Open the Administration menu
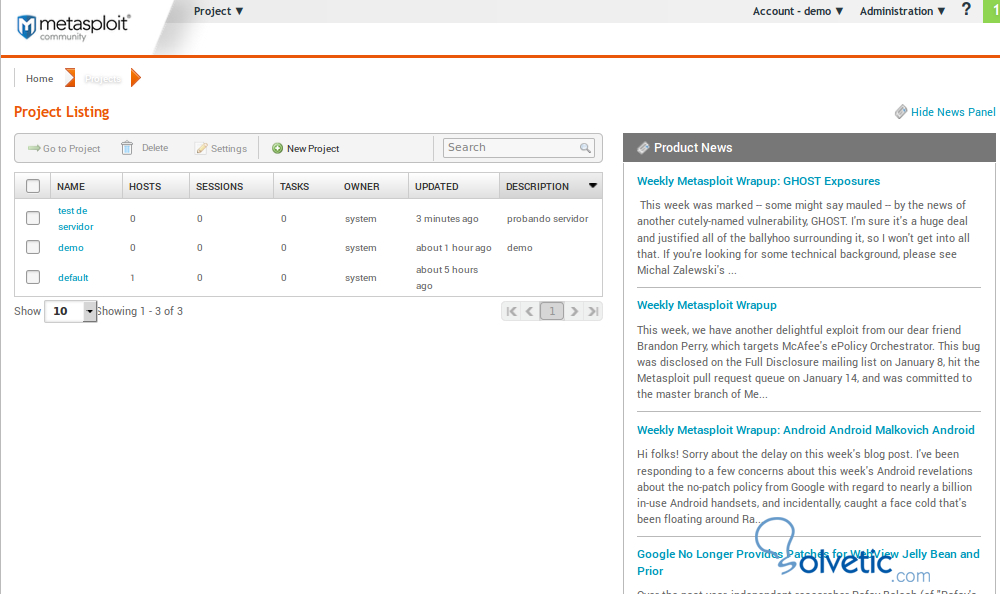The width and height of the screenshot is (1000, 594). (902, 11)
